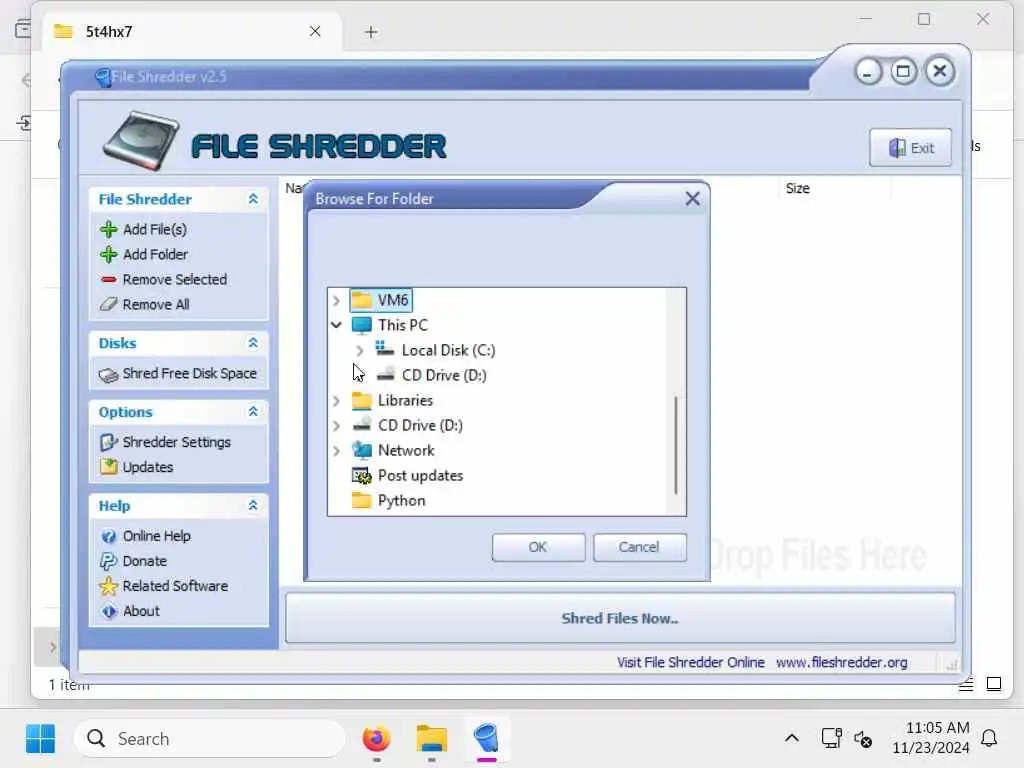Click the Updates box icon
This screenshot has width=1024, height=768.
pos(108,467)
